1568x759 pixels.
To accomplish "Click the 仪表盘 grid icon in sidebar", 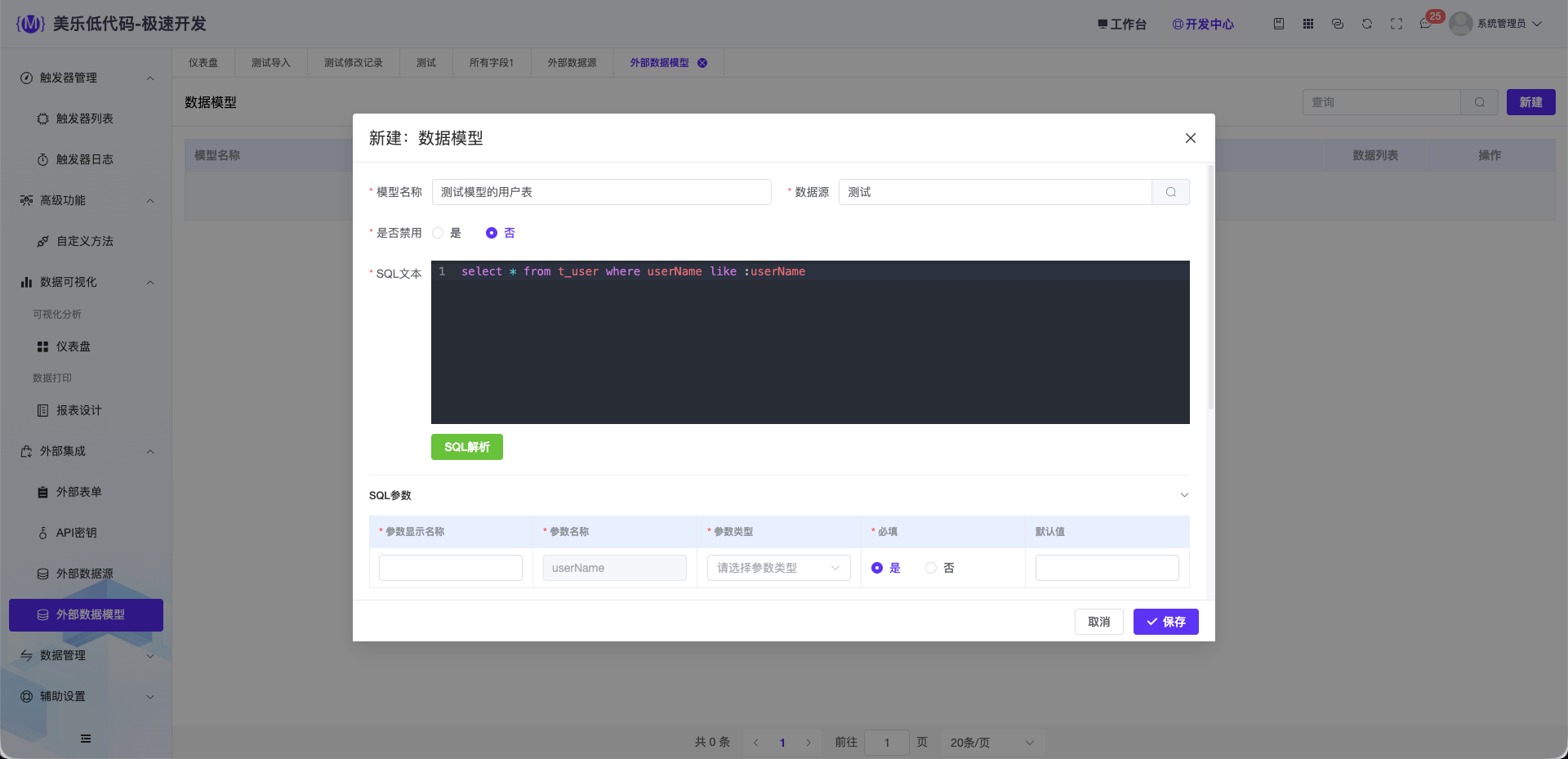I will [x=42, y=346].
